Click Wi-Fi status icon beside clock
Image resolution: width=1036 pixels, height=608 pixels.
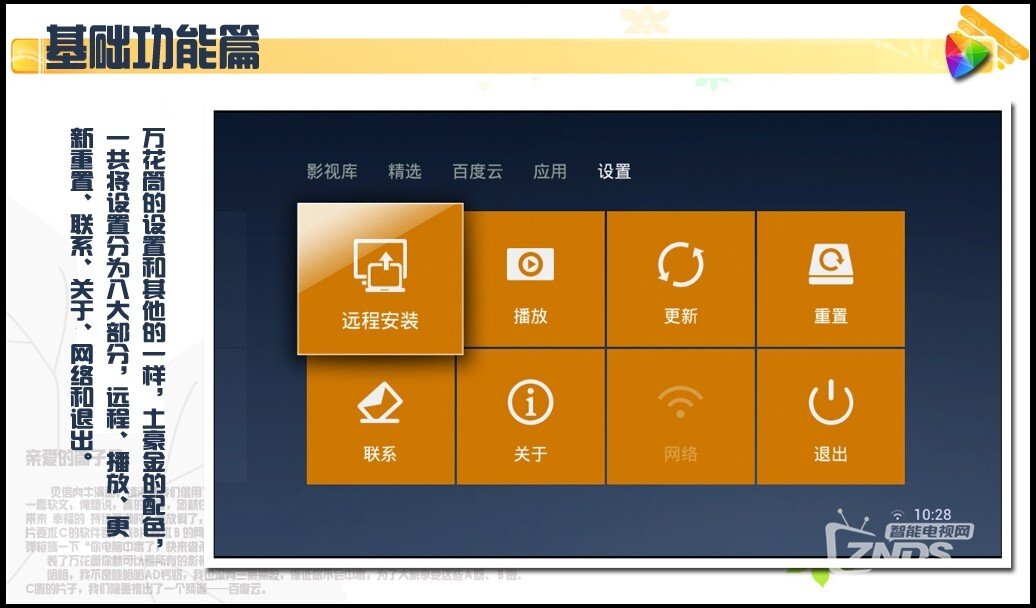897,514
